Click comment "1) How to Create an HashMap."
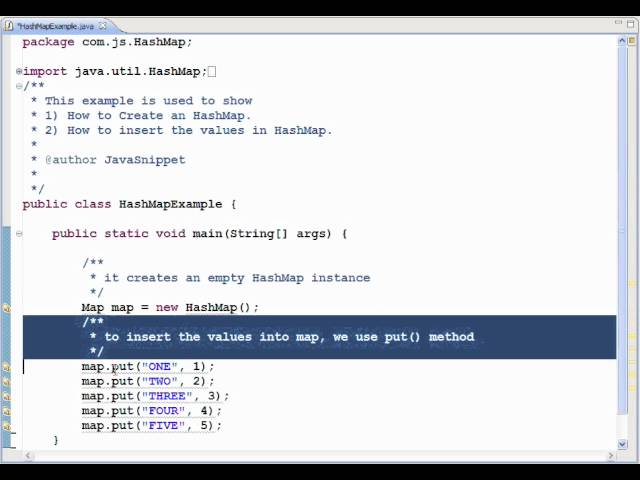 tap(147, 116)
